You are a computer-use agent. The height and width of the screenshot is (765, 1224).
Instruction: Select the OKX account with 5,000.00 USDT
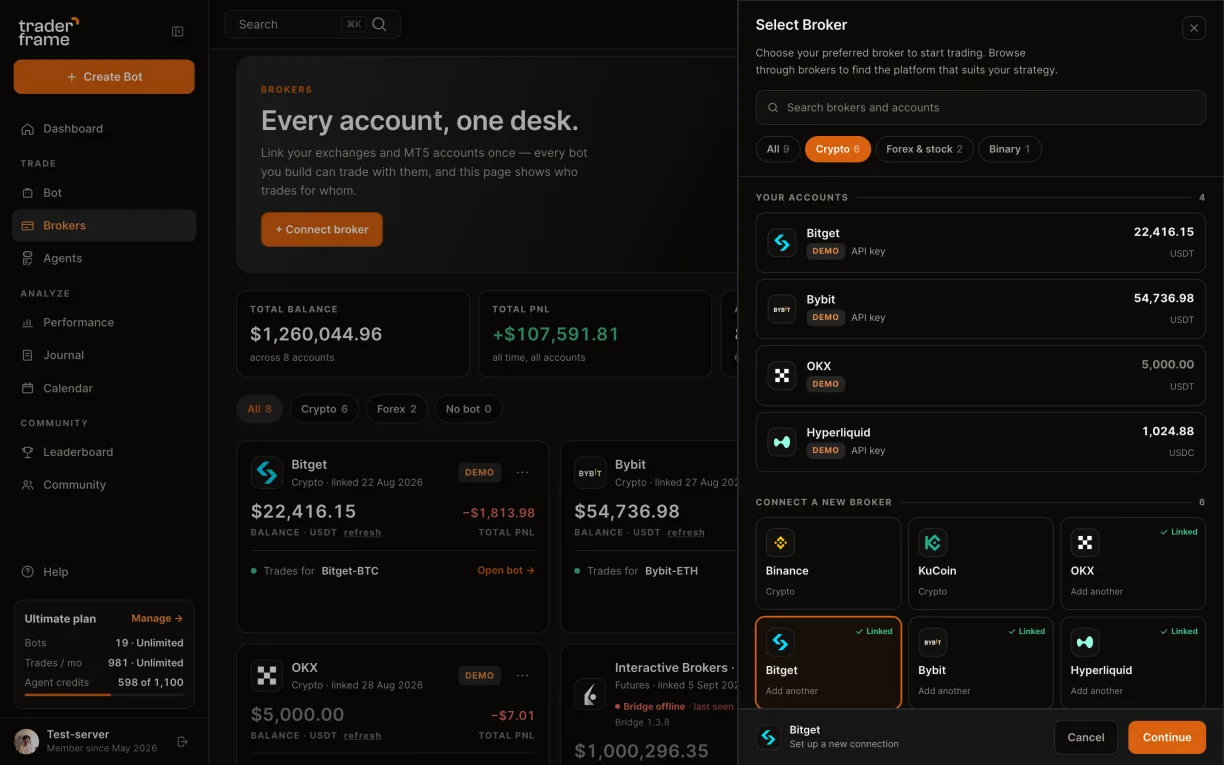(980, 375)
